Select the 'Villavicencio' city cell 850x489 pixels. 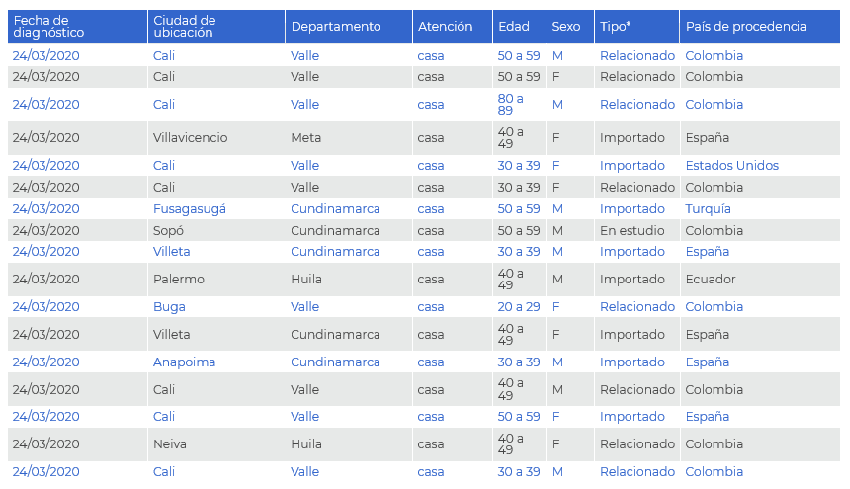click(x=190, y=138)
